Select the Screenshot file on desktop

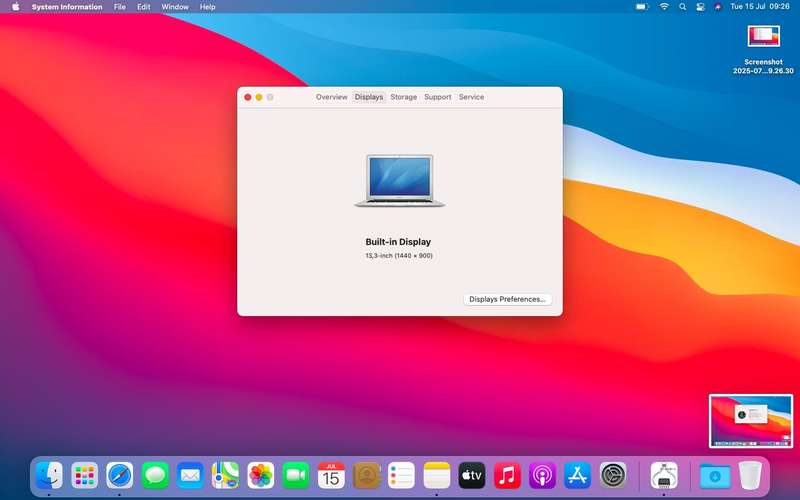[x=763, y=49]
